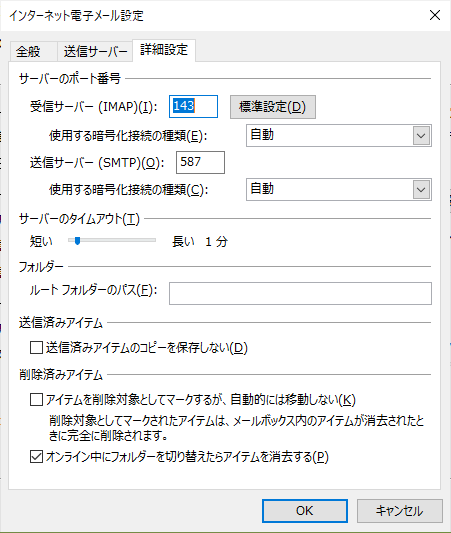The width and height of the screenshot is (451, 533).
Task: Click the IMAP port number field
Action: (x=193, y=106)
